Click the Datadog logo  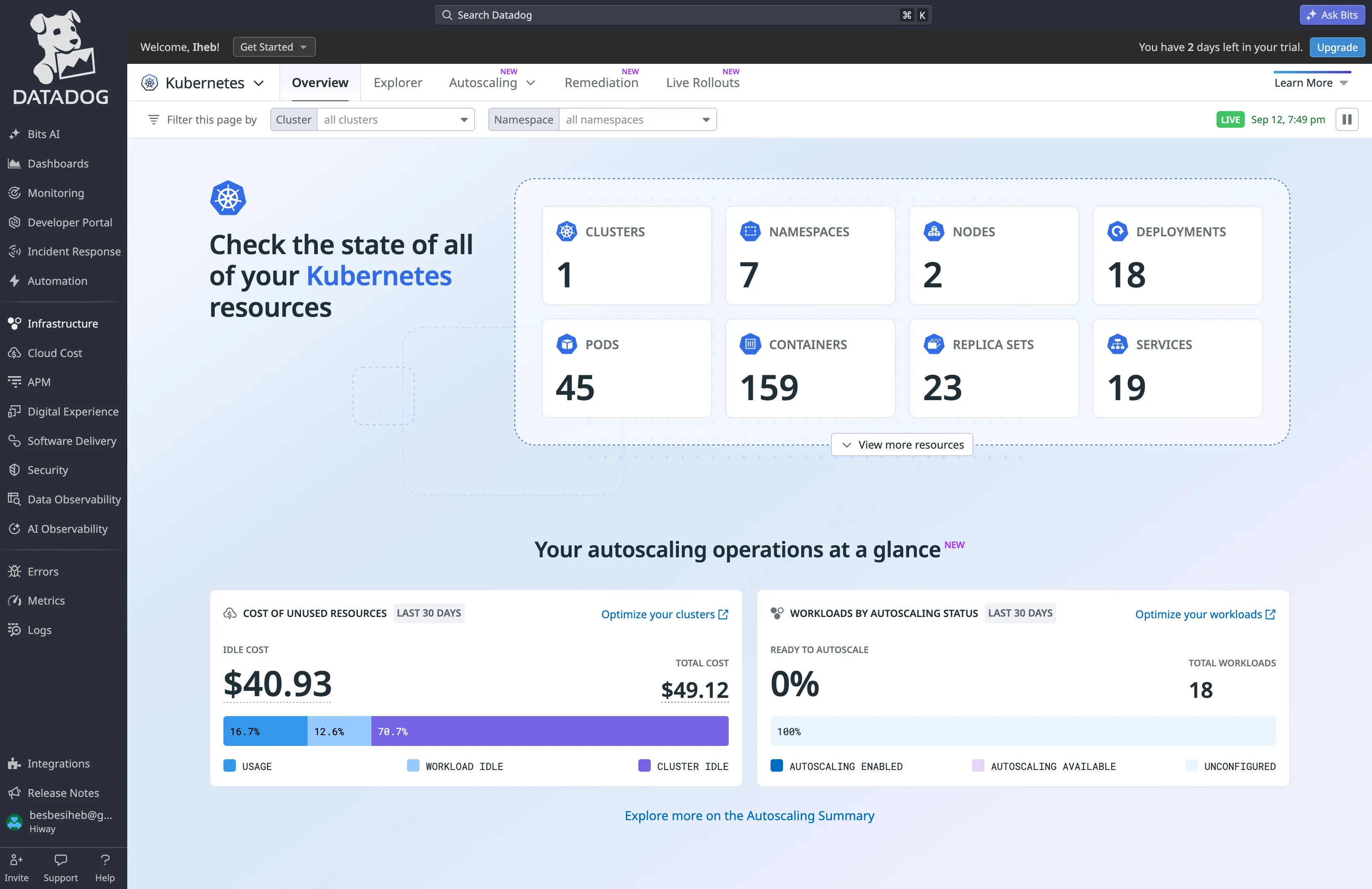point(61,58)
